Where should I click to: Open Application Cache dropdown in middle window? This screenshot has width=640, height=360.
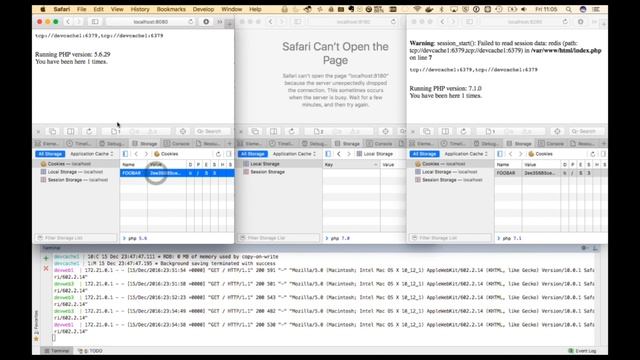point(294,154)
